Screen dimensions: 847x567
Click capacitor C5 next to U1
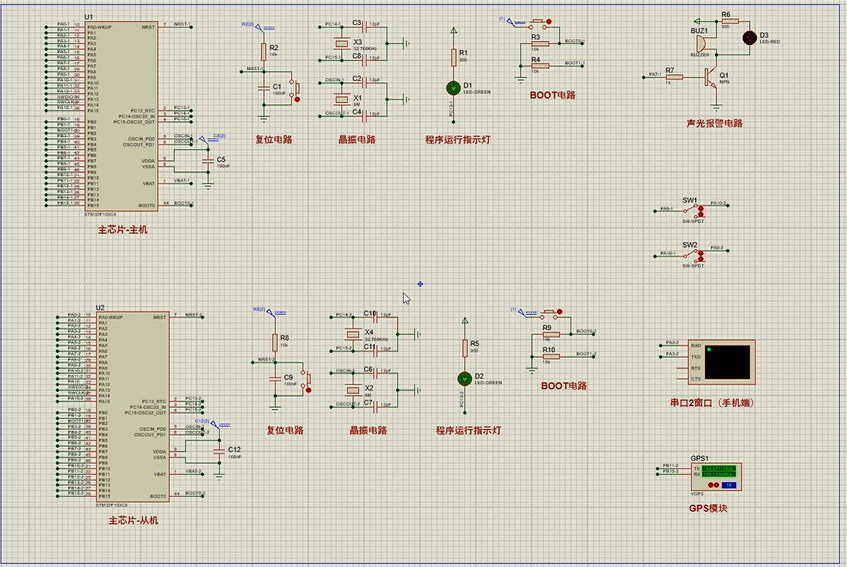point(208,158)
